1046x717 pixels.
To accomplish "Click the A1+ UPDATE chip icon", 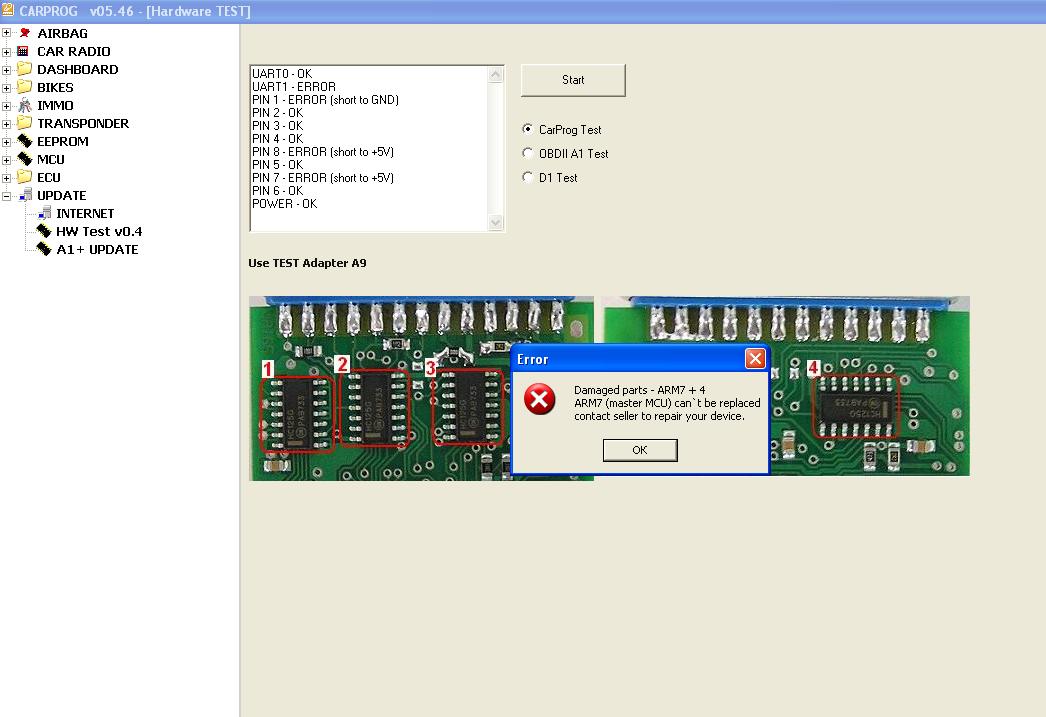I will [44, 249].
